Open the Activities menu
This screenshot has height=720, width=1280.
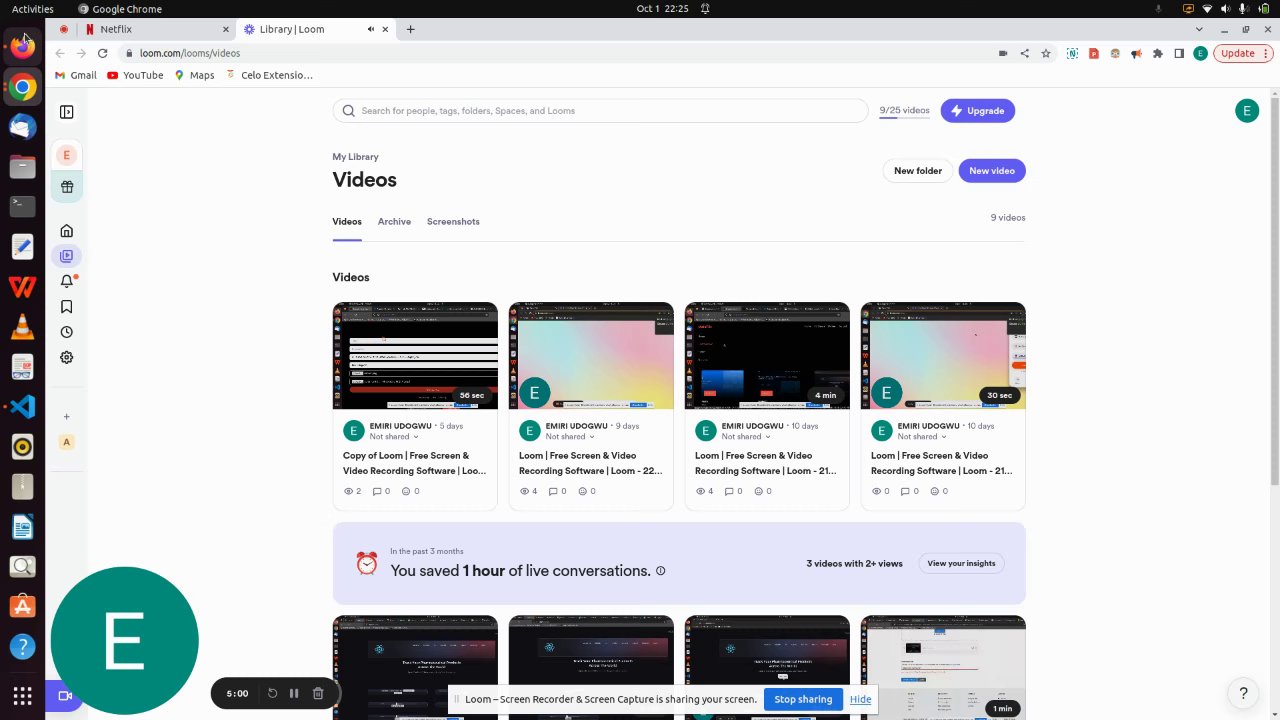[x=33, y=9]
